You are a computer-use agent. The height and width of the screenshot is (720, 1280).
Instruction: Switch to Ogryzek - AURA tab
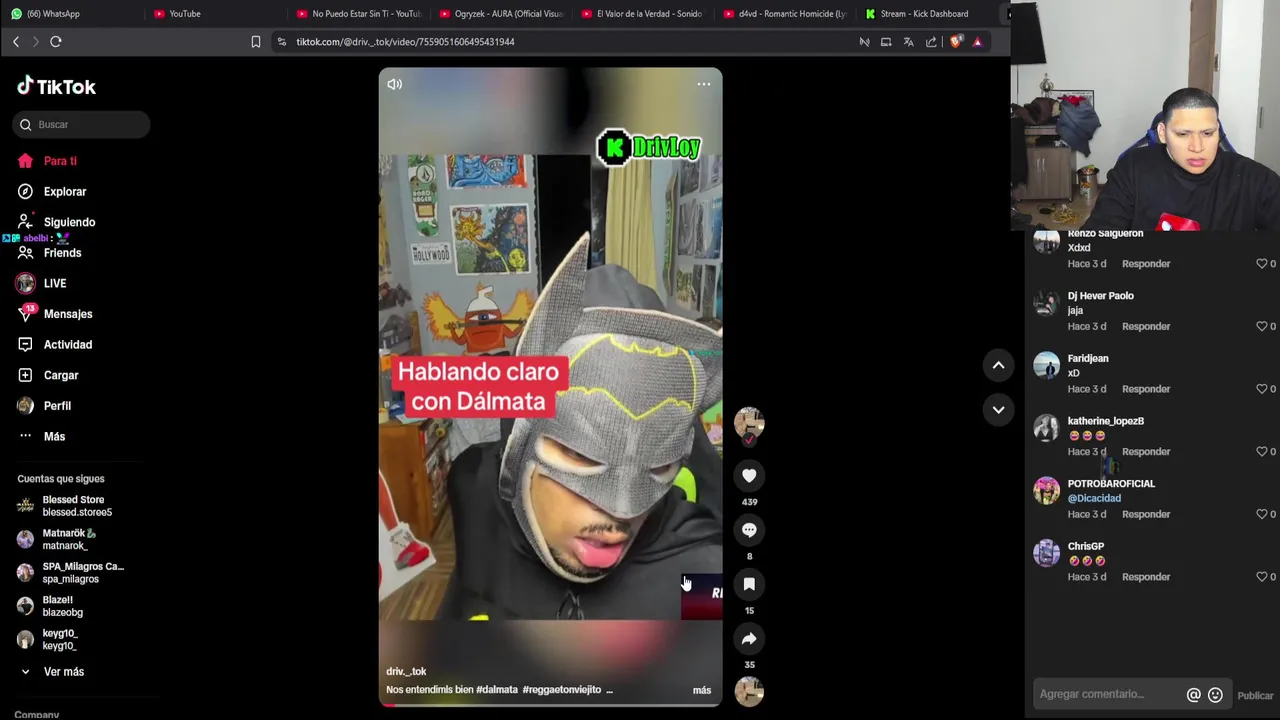pyautogui.click(x=508, y=14)
